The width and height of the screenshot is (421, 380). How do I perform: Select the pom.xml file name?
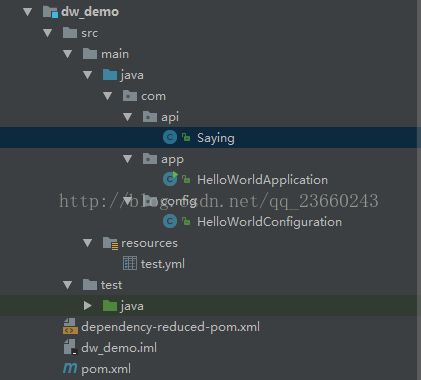coord(106,369)
